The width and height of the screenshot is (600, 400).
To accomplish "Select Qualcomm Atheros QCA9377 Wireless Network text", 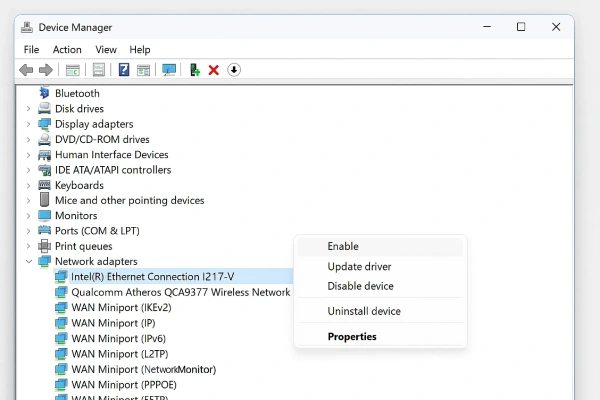I will (181, 292).
